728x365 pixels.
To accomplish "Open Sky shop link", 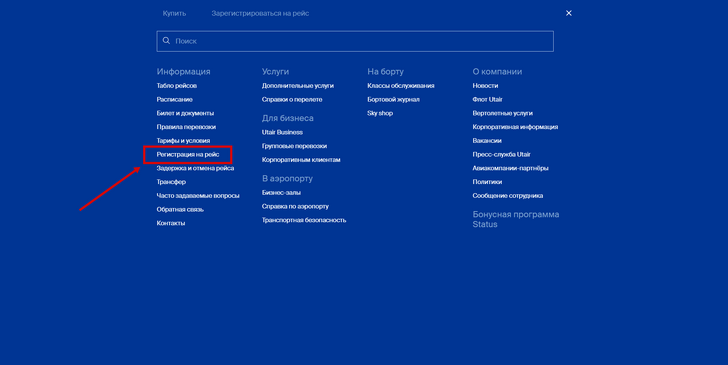I will pyautogui.click(x=380, y=113).
